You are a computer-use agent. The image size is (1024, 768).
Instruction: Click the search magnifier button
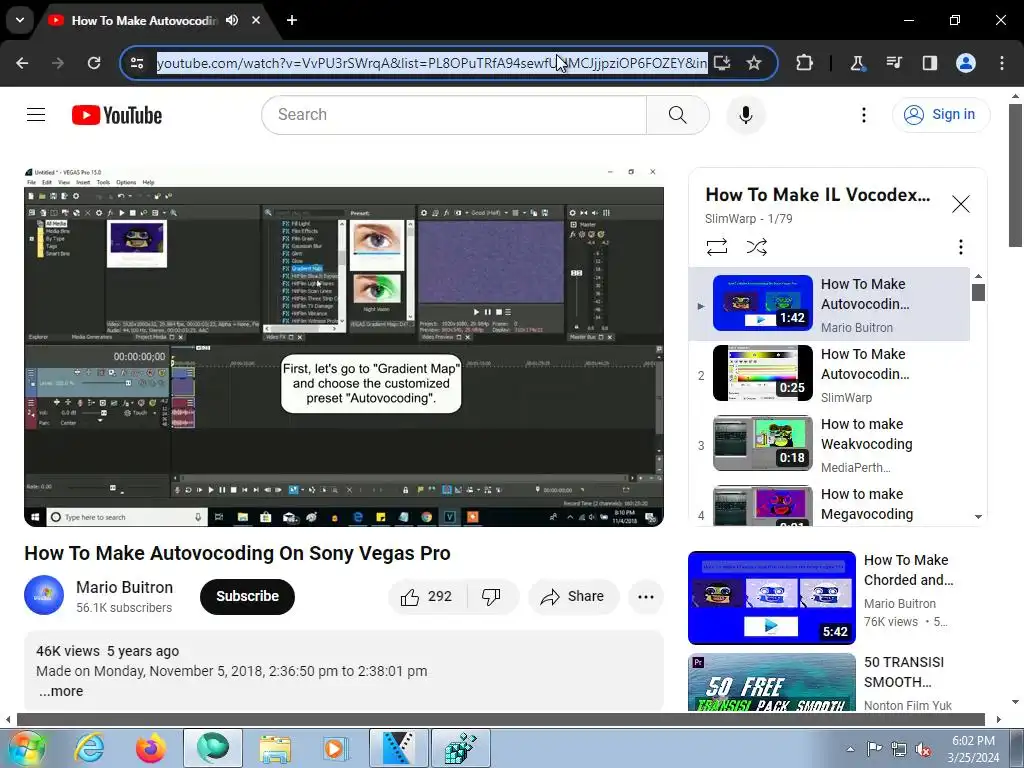(677, 115)
